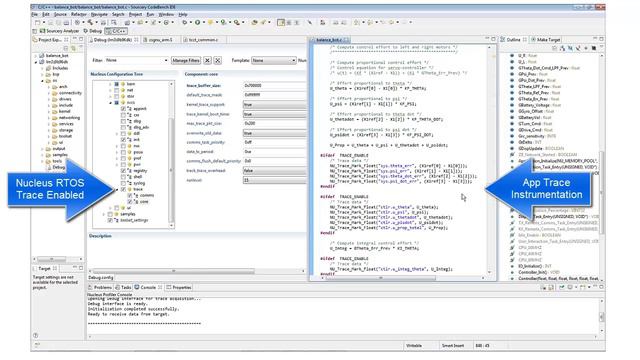Switch to the Tasks tab
The width and height of the screenshot is (640, 360).
[124, 288]
